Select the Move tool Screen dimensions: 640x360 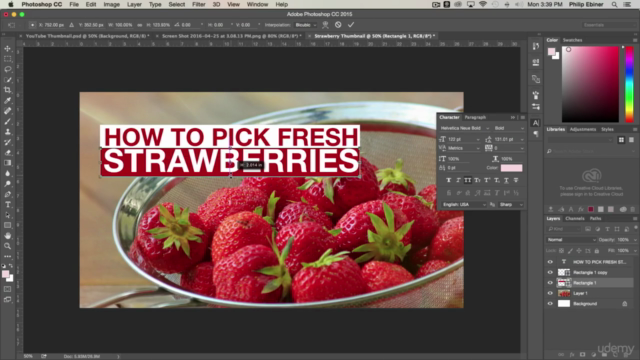click(7, 49)
